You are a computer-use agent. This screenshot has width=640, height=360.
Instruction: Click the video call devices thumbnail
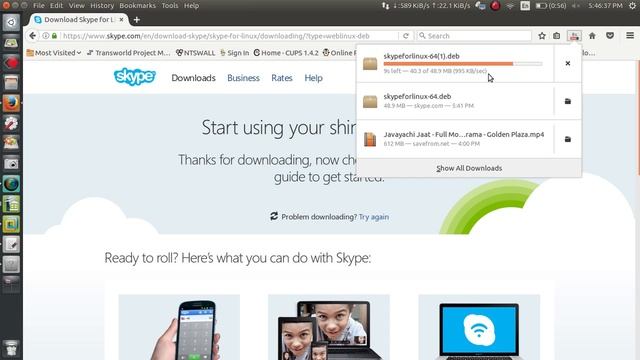click(329, 327)
